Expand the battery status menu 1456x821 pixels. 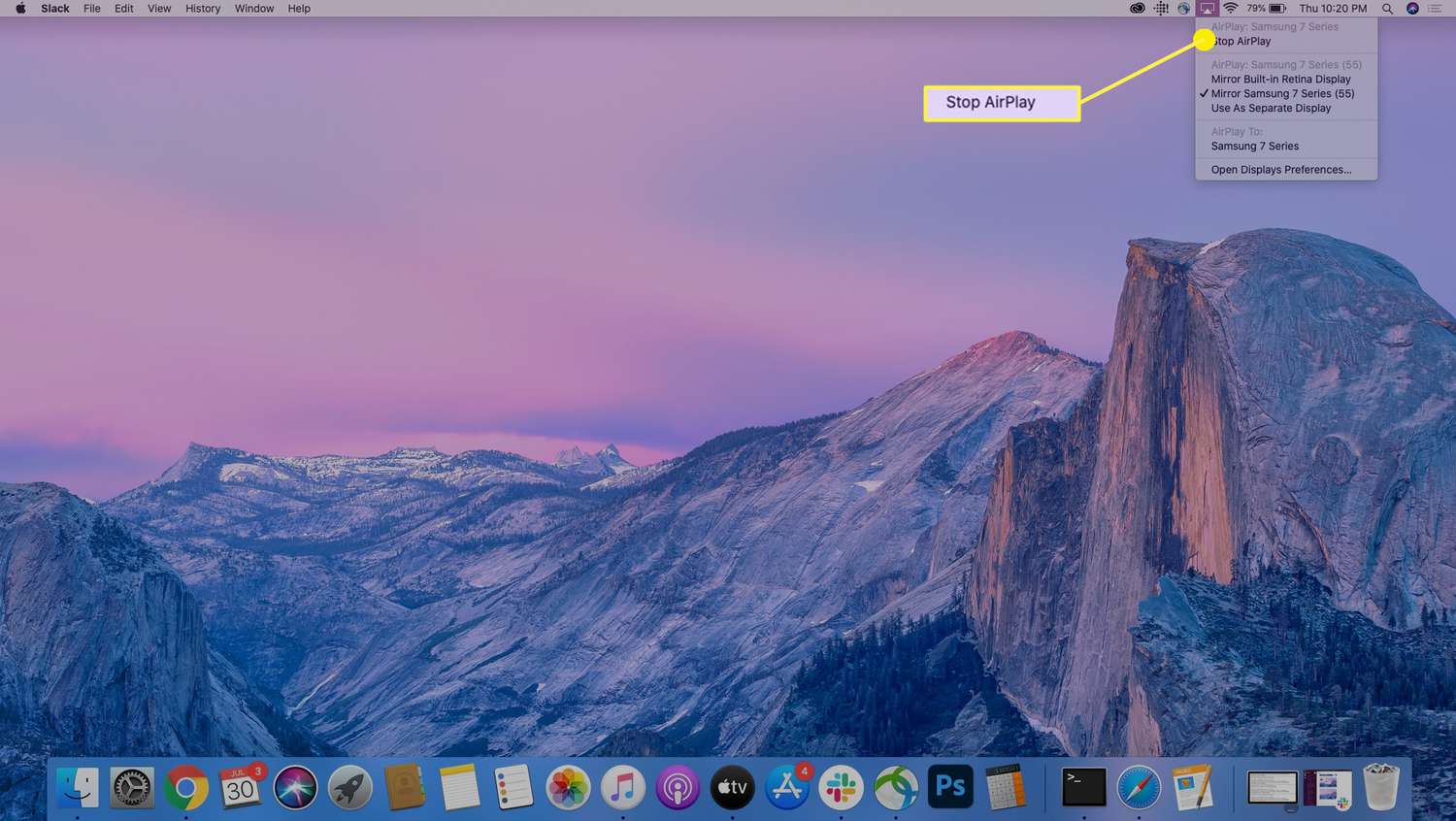pos(1276,9)
